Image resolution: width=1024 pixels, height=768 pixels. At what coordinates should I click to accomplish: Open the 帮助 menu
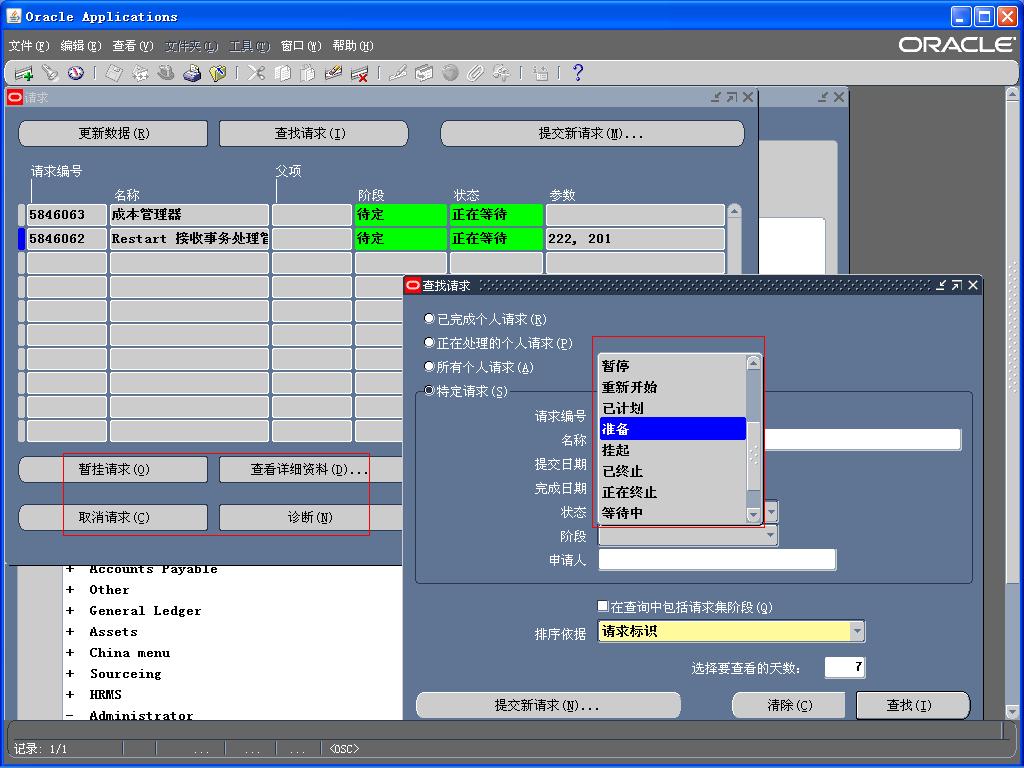tap(353, 46)
